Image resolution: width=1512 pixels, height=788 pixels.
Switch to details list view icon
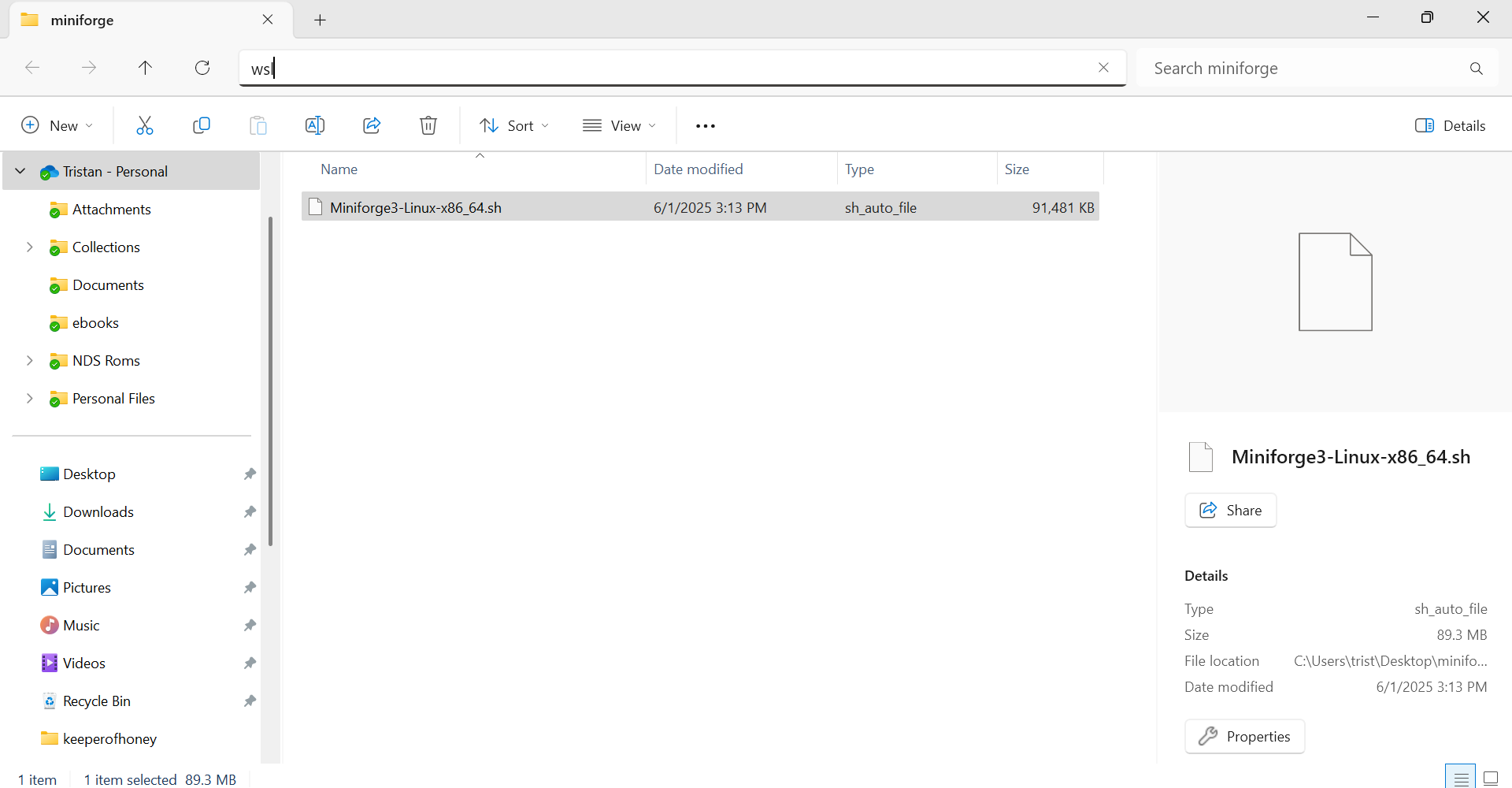pos(1461,778)
